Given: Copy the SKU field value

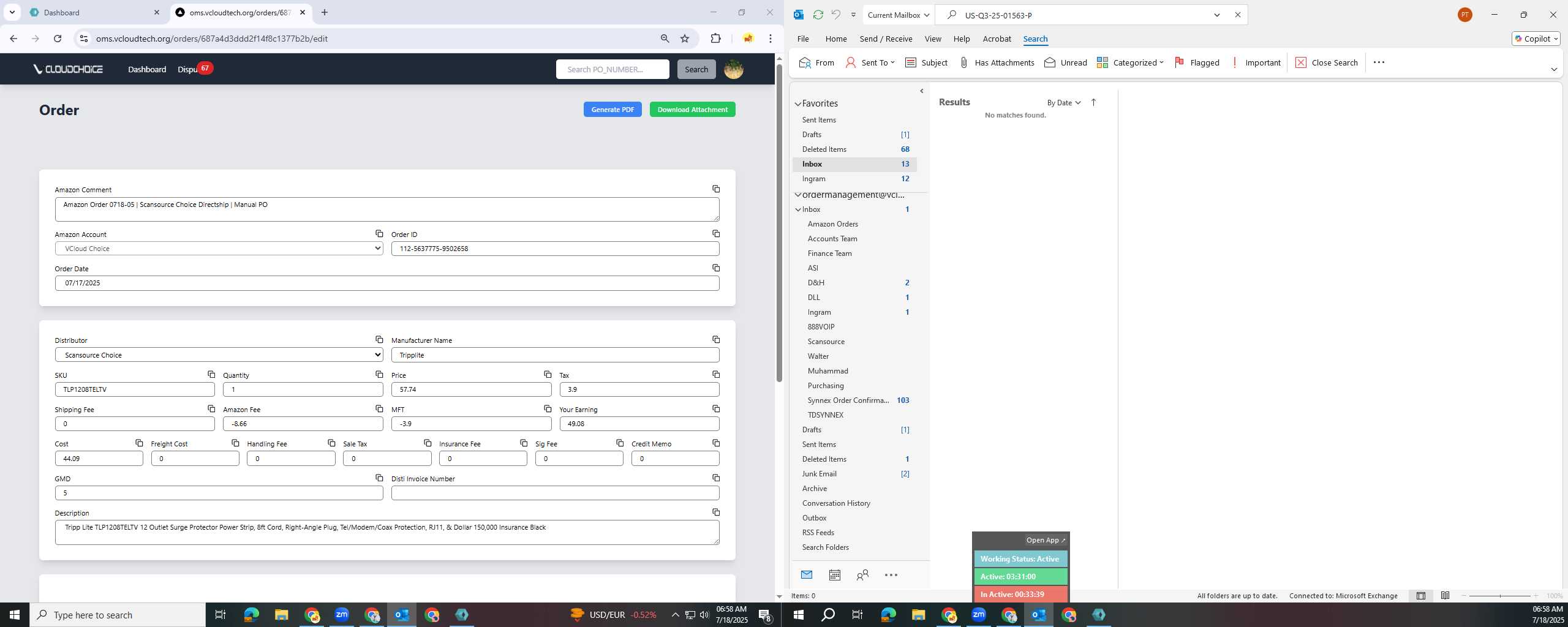Looking at the screenshot, I should point(211,375).
